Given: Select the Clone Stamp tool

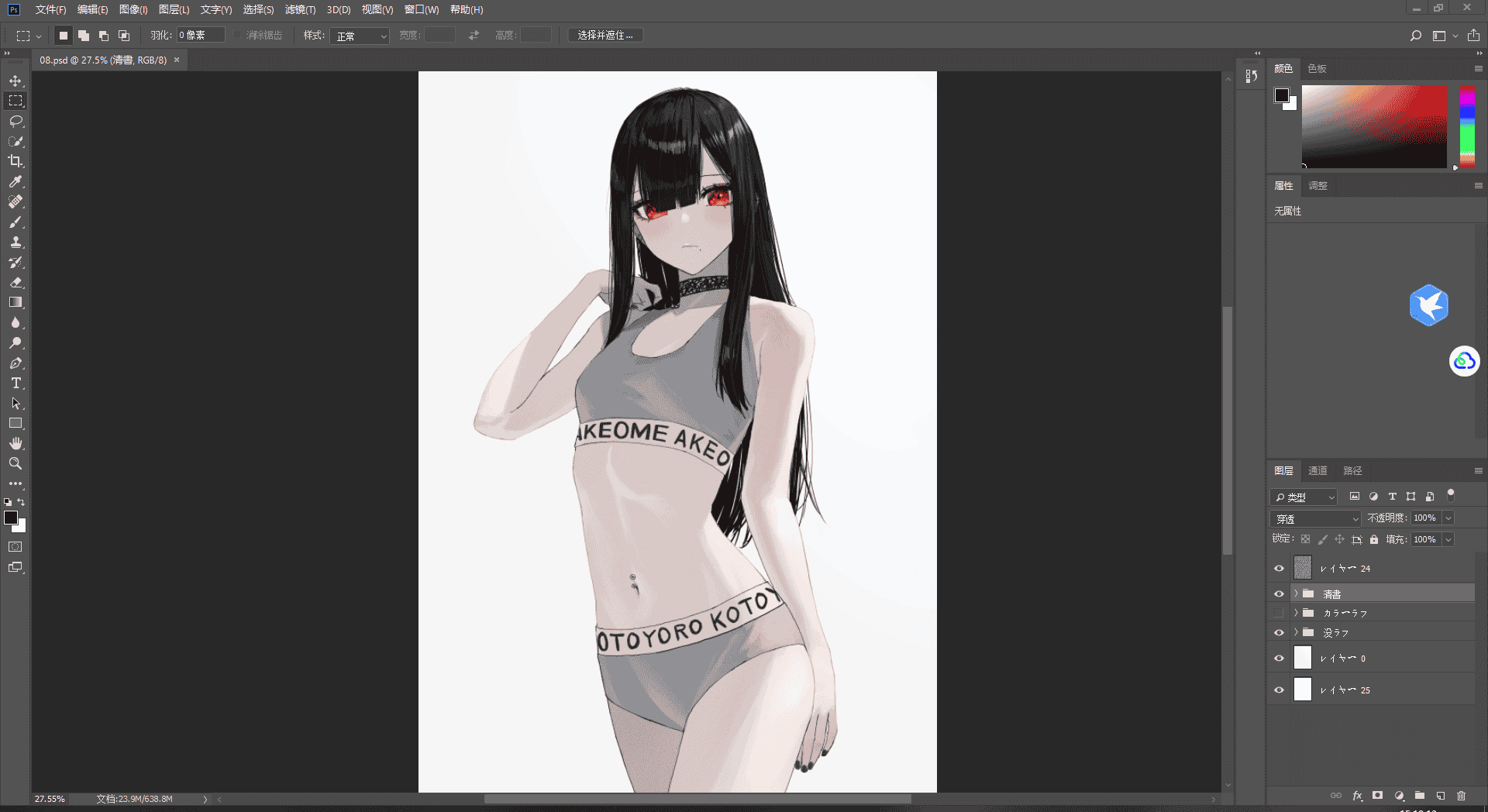Looking at the screenshot, I should [15, 242].
